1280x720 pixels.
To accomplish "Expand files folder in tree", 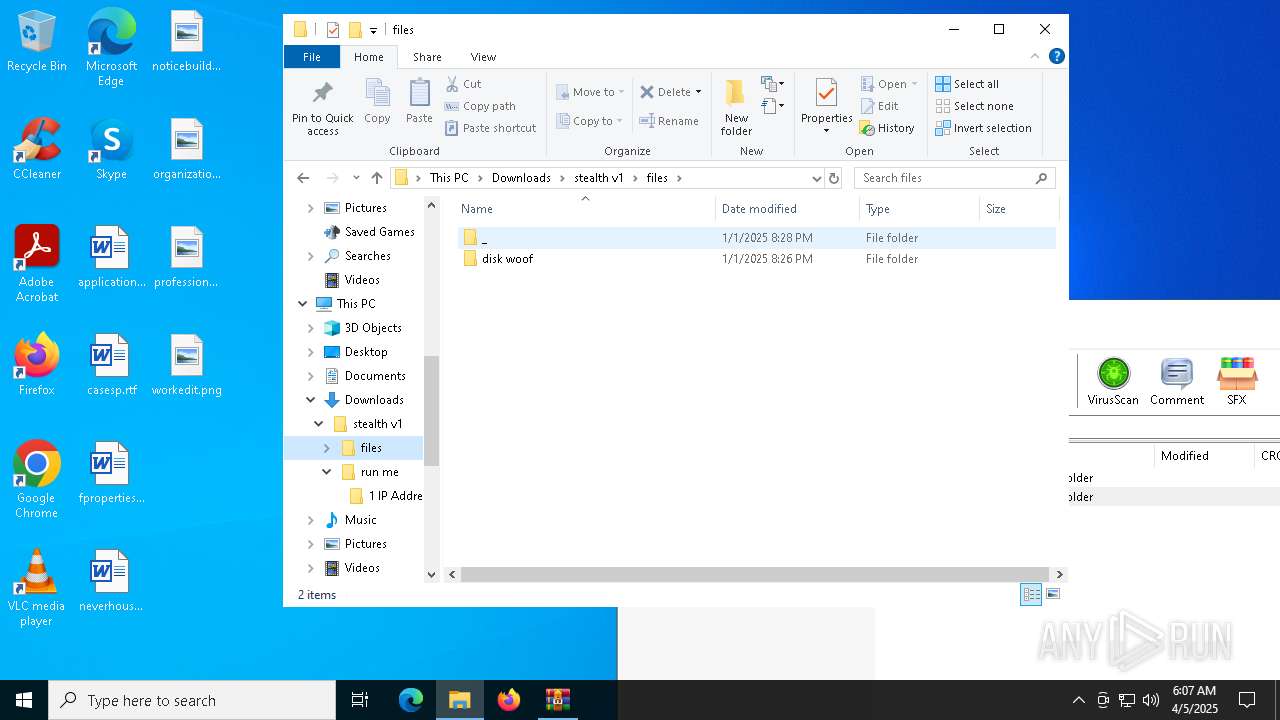I will (x=327, y=448).
